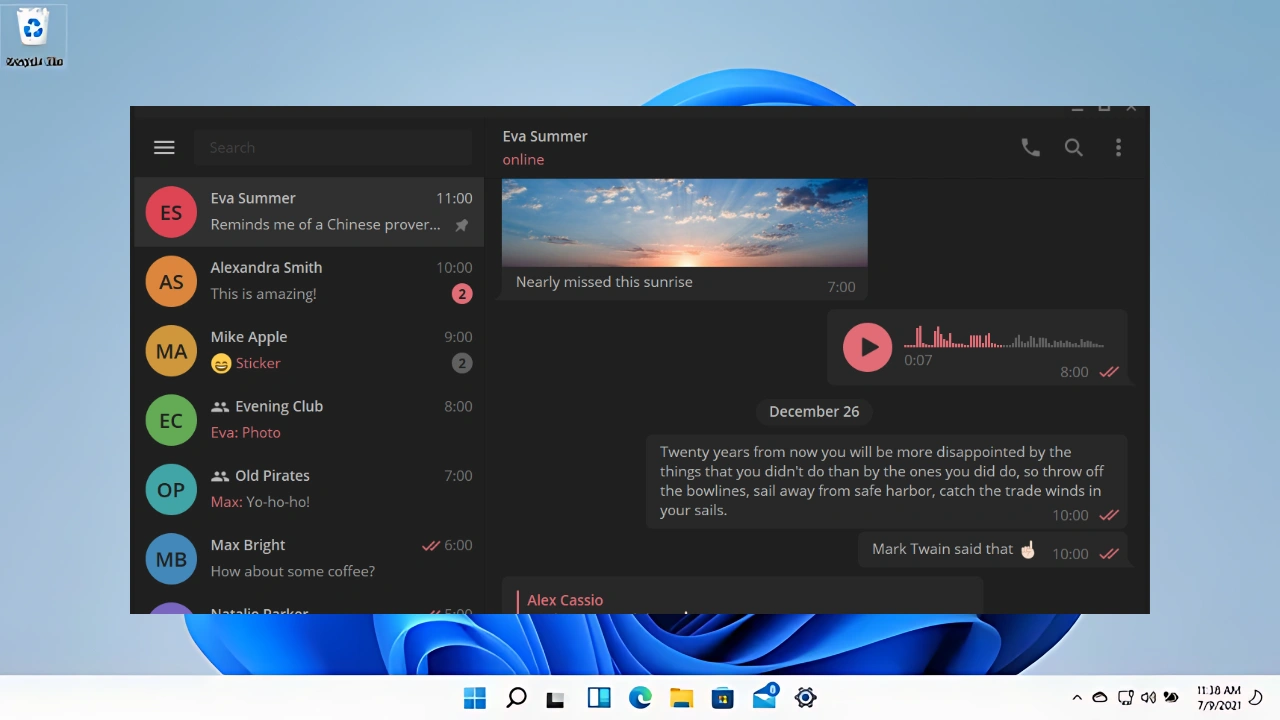
Task: Open File Explorer from the taskbar
Action: (x=681, y=698)
